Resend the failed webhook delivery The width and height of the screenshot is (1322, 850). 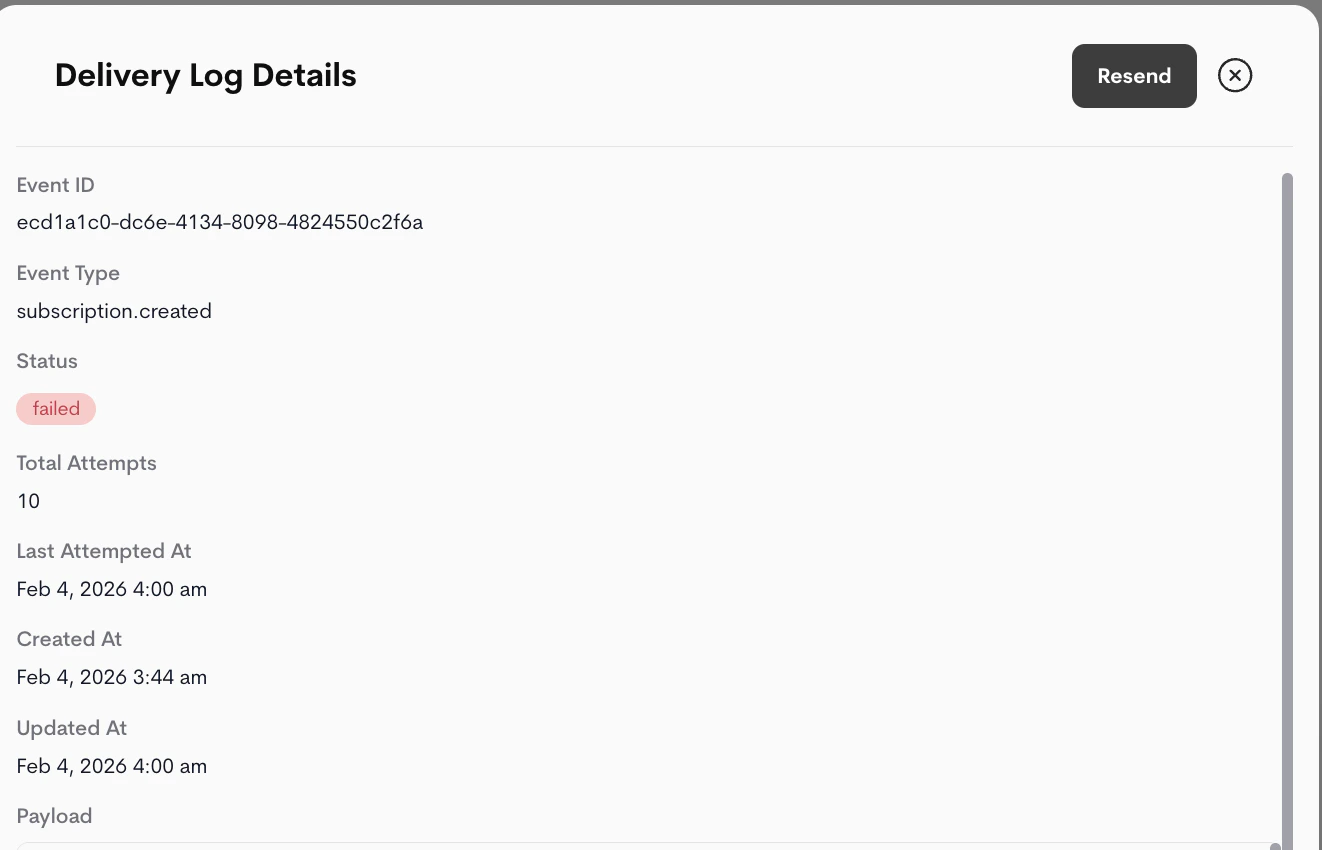click(1134, 75)
